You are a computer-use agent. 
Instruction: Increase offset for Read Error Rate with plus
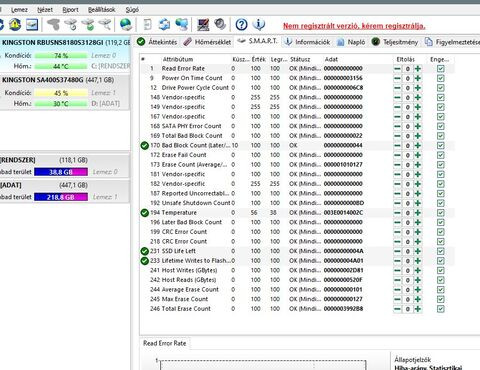418,69
